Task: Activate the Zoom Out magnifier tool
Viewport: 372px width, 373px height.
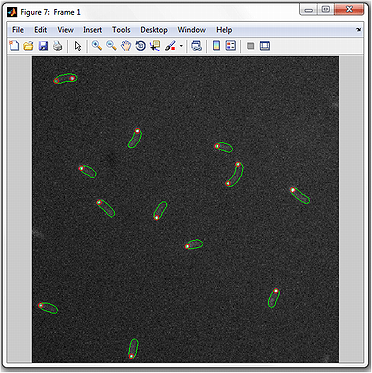Action: 111,46
